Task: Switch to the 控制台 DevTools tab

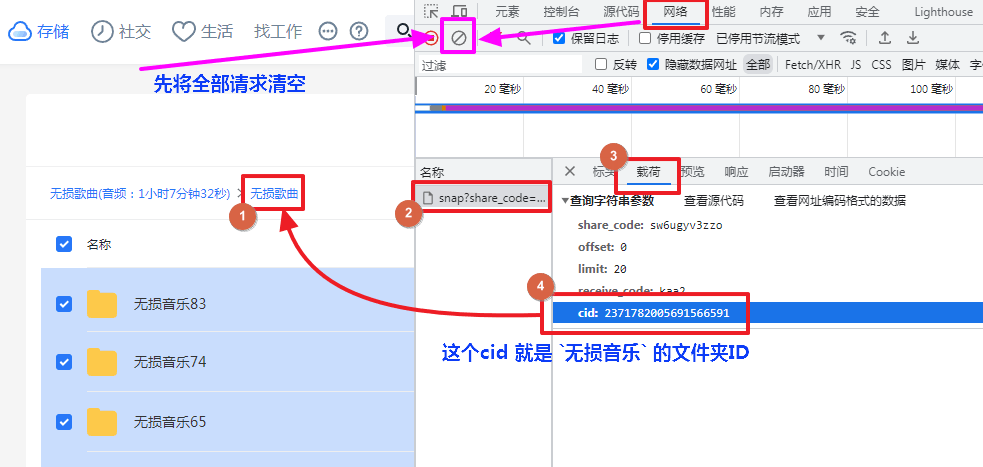Action: tap(561, 12)
